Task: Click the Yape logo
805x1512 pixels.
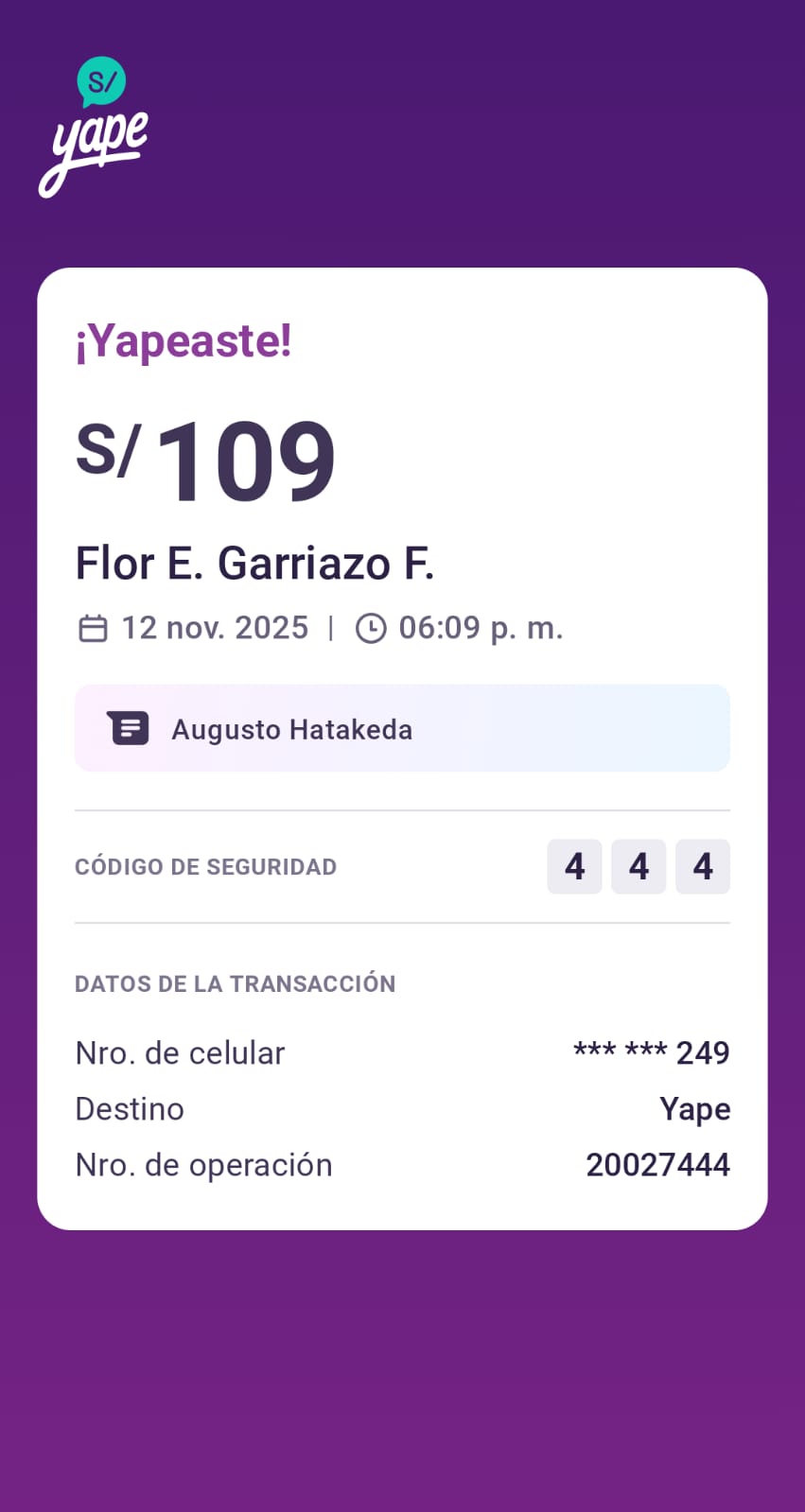Action: pos(96,128)
